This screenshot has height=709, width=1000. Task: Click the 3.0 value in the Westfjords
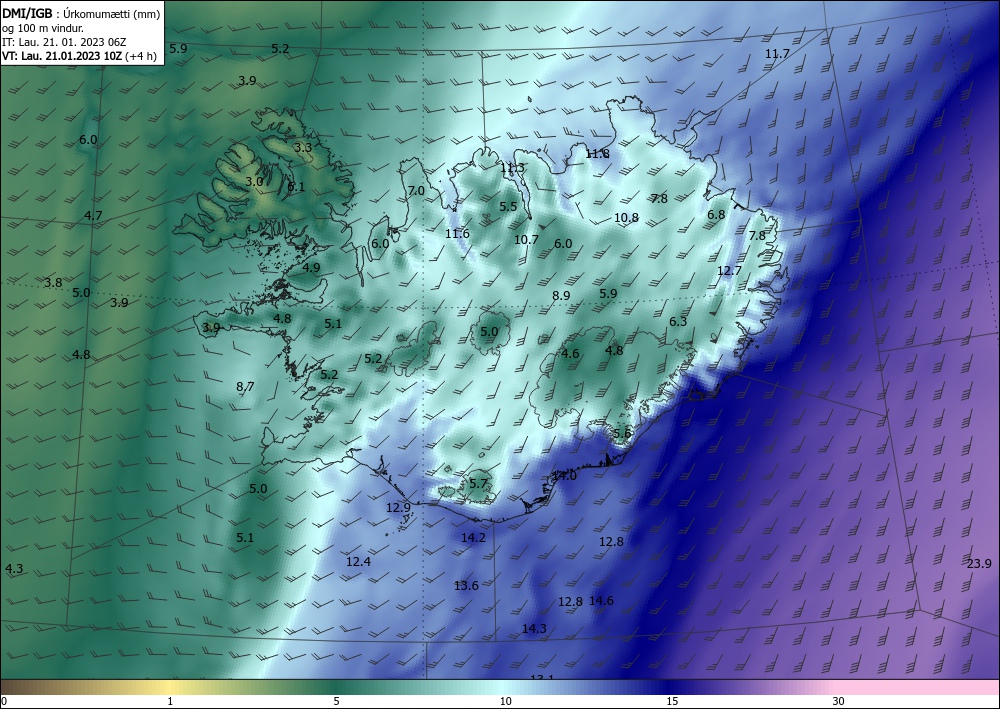click(254, 182)
